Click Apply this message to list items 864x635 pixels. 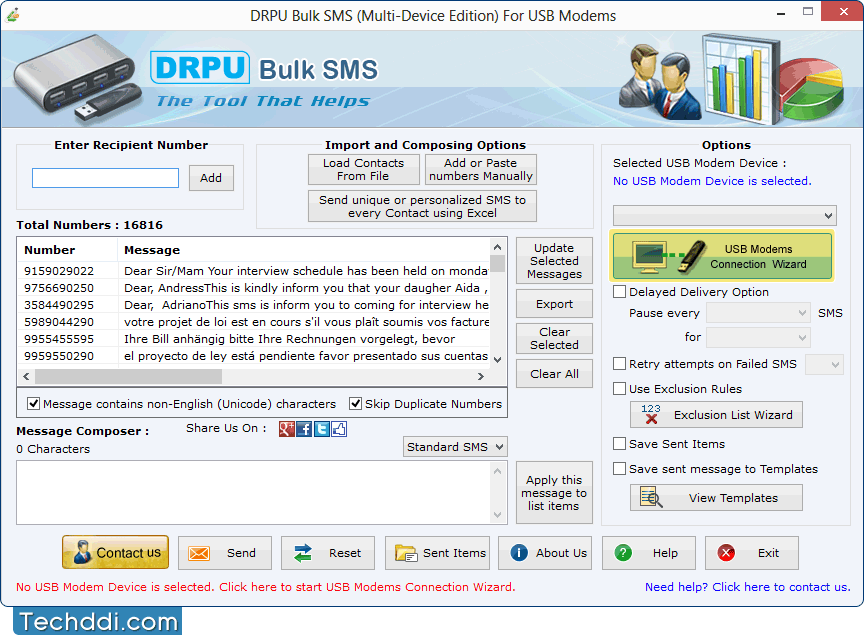(x=554, y=493)
